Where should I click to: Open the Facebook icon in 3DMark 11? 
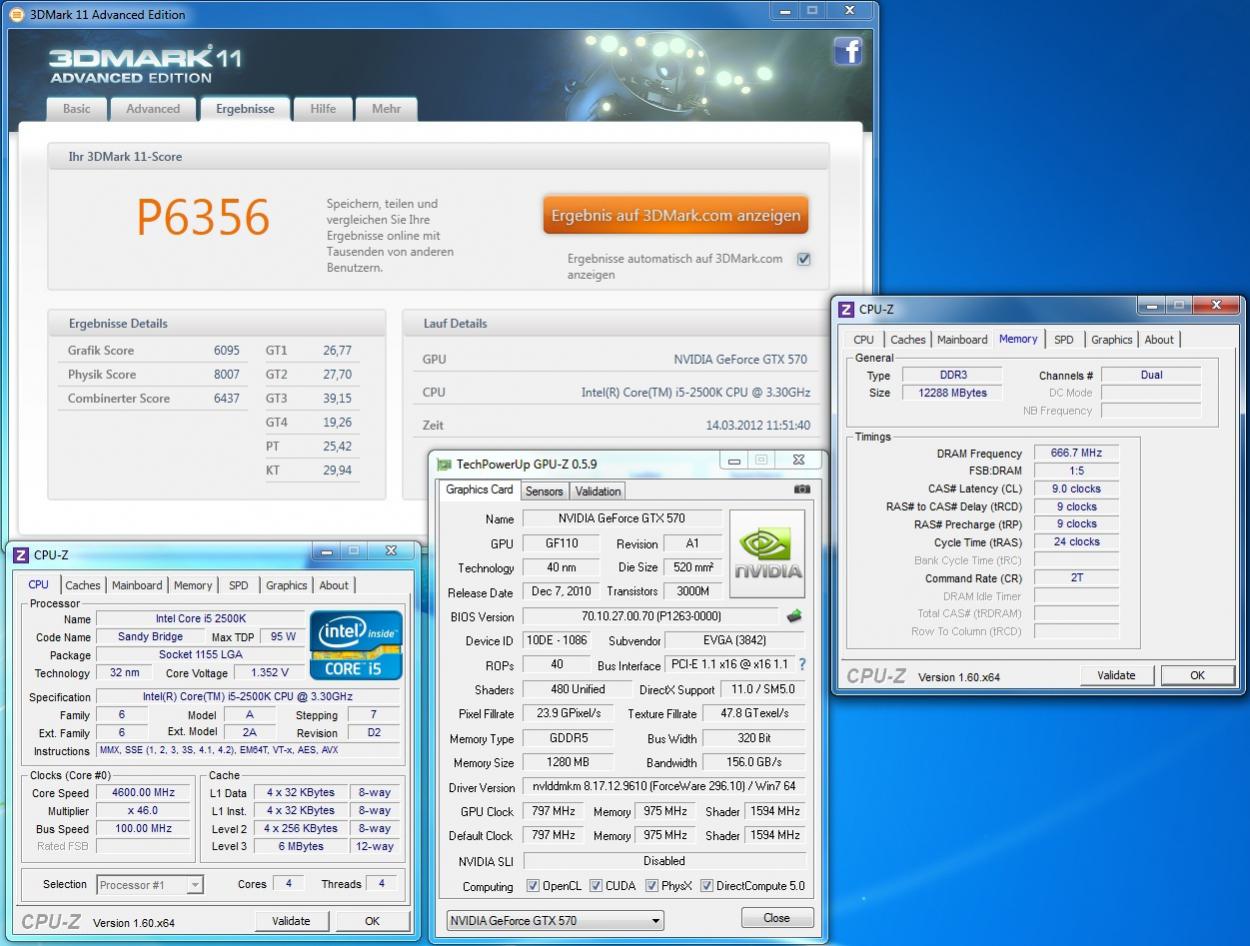tap(848, 51)
